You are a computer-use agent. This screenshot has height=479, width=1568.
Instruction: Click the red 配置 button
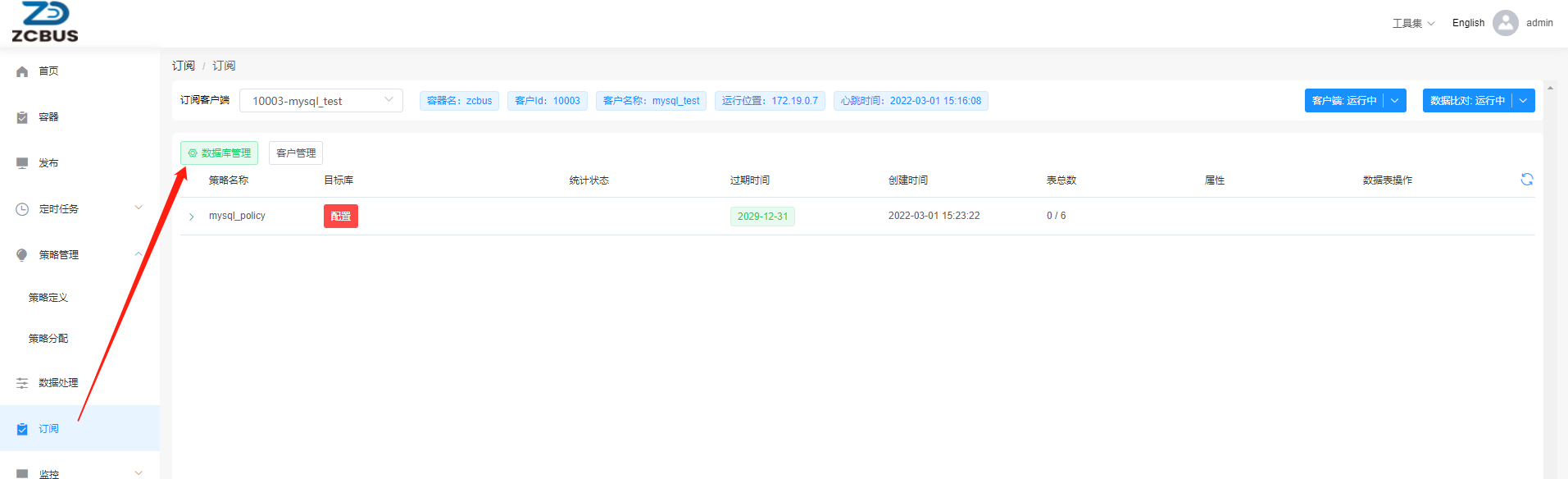340,217
